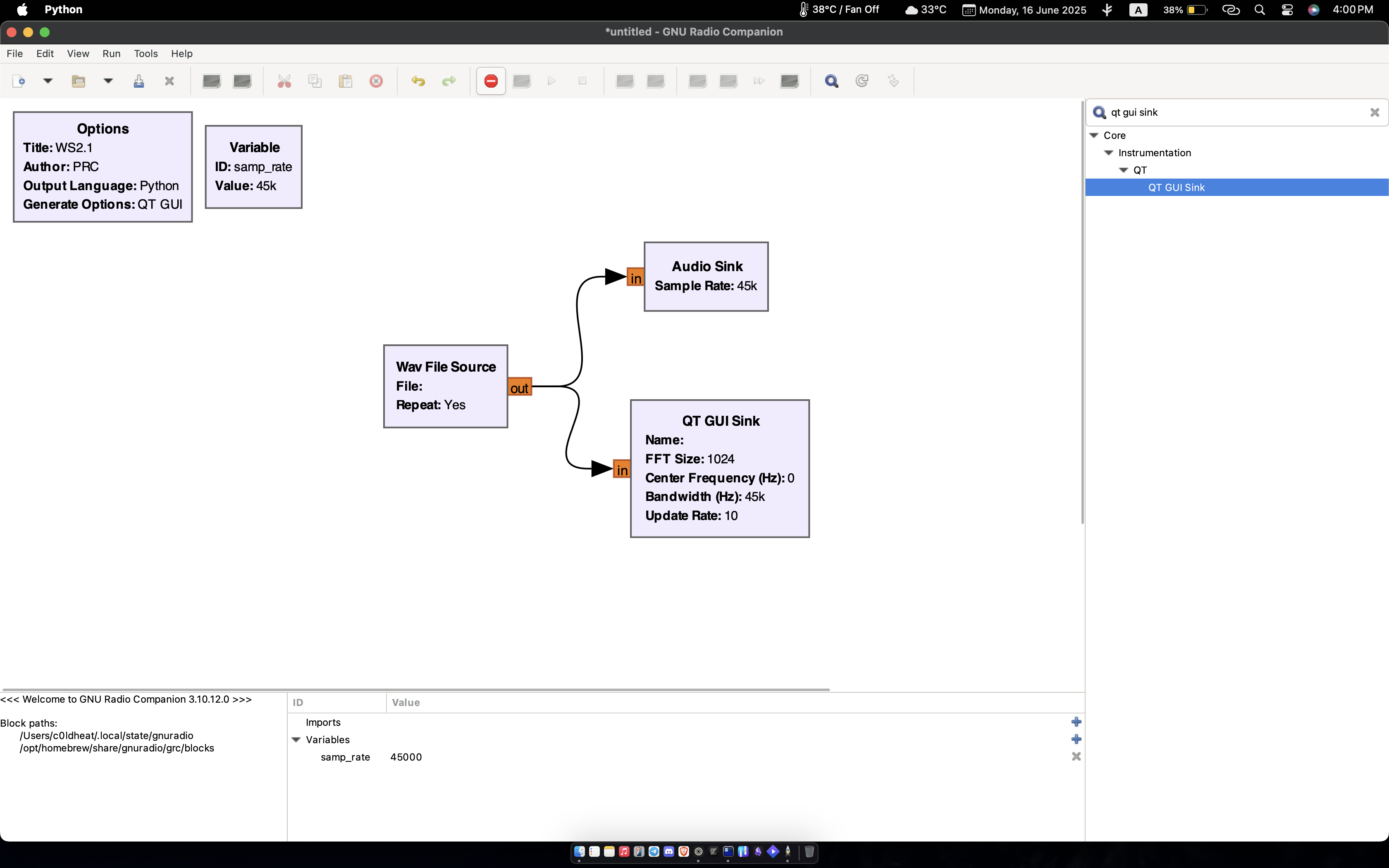Image resolution: width=1389 pixels, height=868 pixels.
Task: Click the red errors indicator icon
Action: tap(491, 81)
